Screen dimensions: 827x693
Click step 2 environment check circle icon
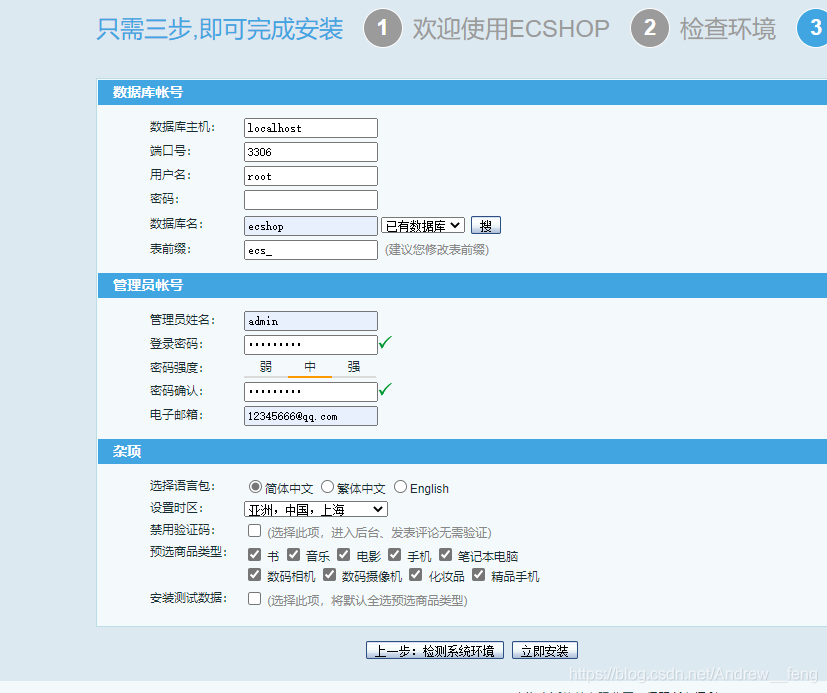pyautogui.click(x=650, y=28)
